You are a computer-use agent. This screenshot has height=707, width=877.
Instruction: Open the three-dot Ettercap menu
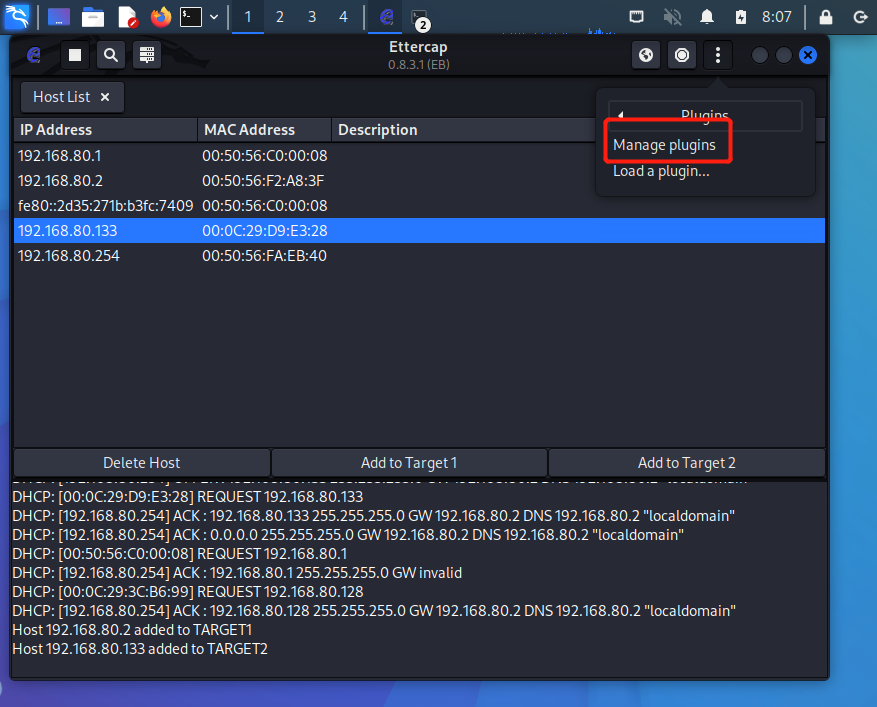[718, 55]
